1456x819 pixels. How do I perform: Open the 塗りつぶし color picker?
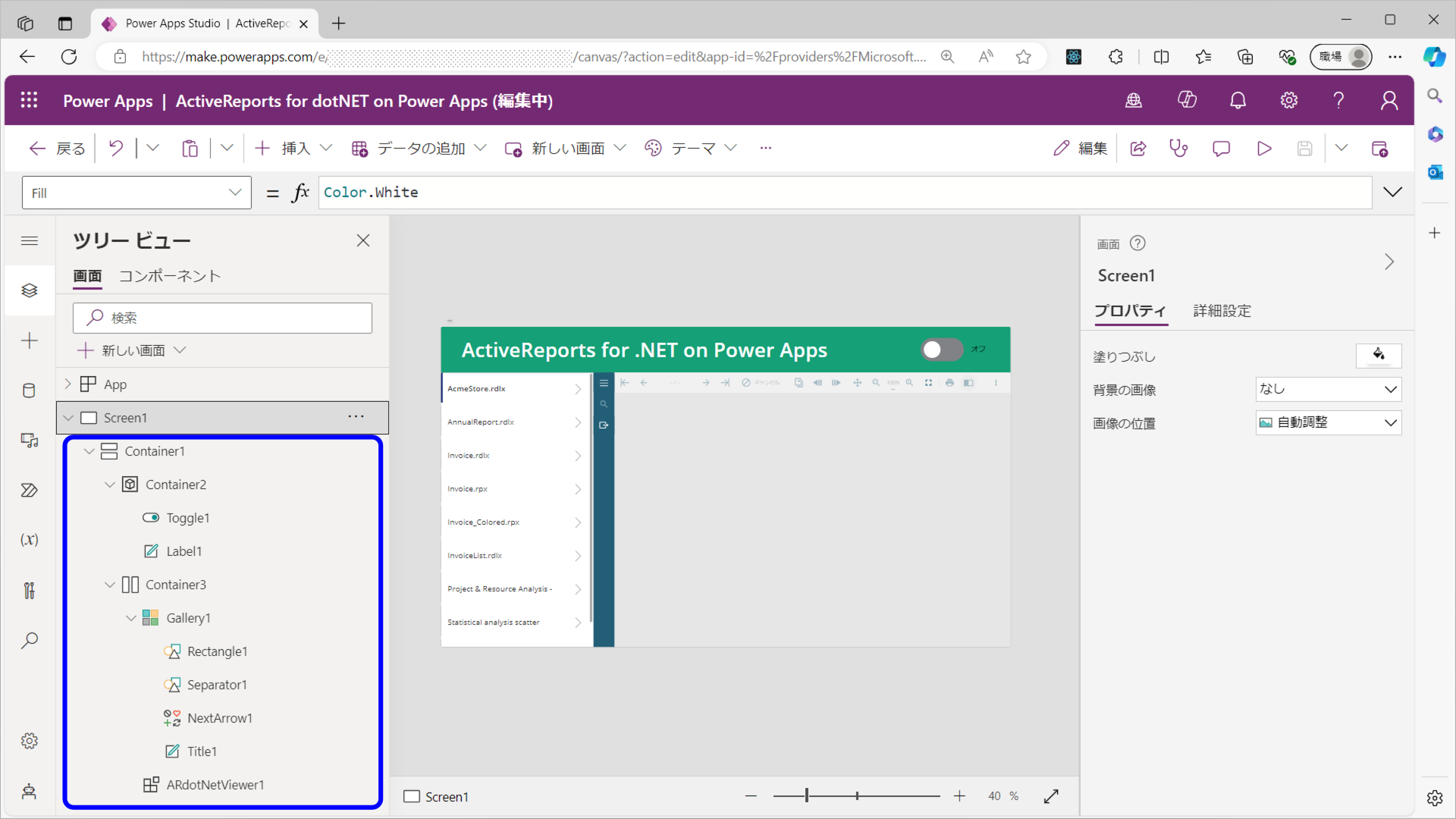click(x=1379, y=355)
